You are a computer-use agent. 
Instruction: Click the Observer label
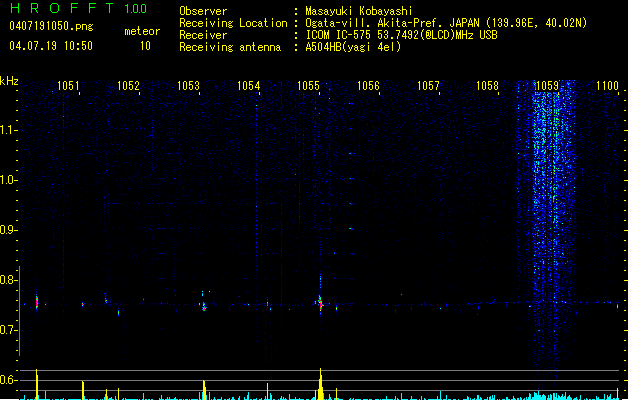click(x=203, y=11)
